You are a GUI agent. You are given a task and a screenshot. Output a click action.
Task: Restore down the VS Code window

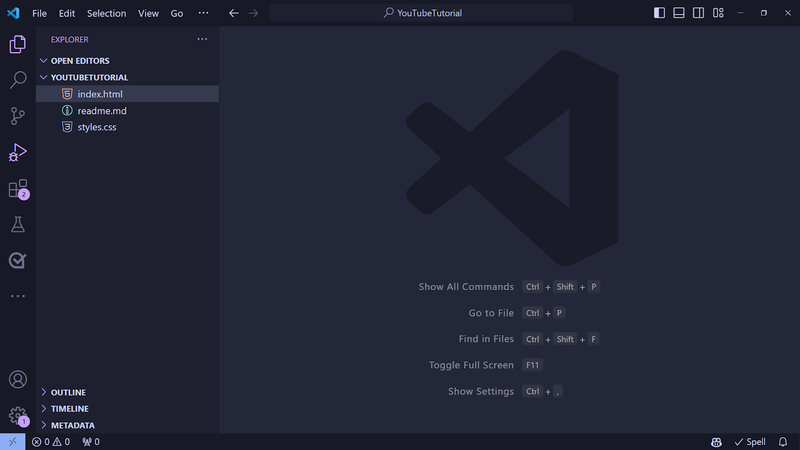tap(764, 13)
